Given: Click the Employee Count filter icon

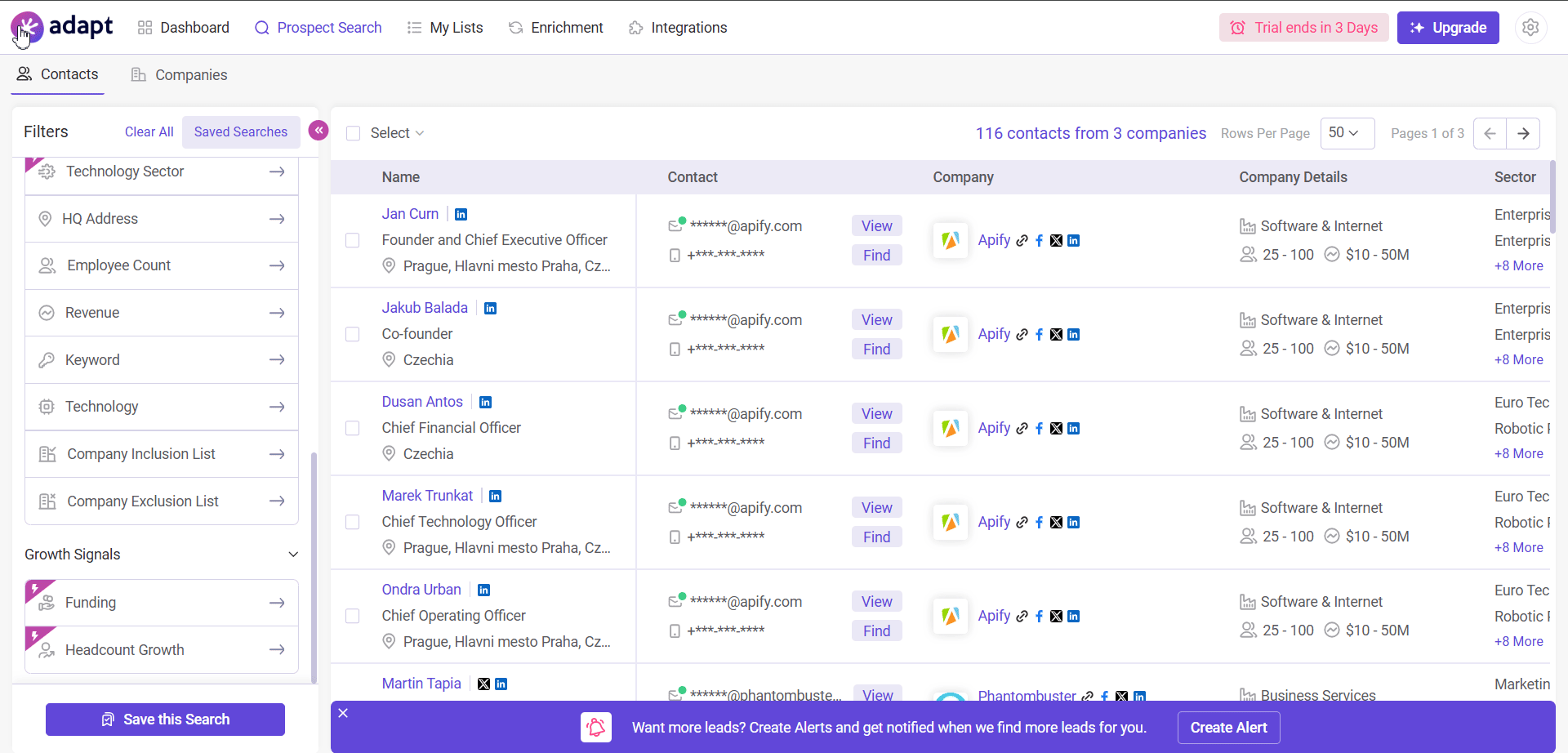Looking at the screenshot, I should coord(46,265).
